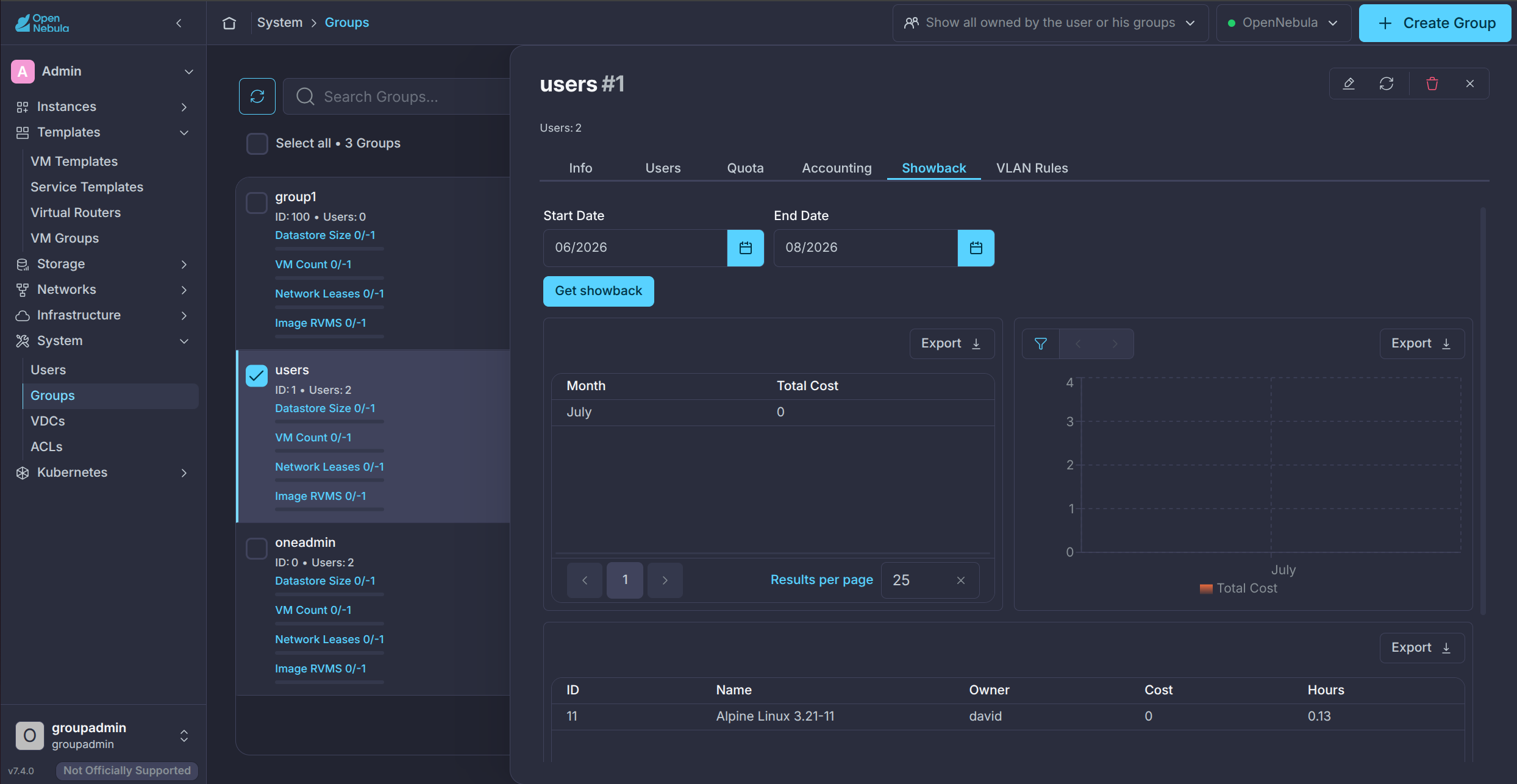Collapse the sidebar with the arrow
The image size is (1517, 784).
(179, 23)
